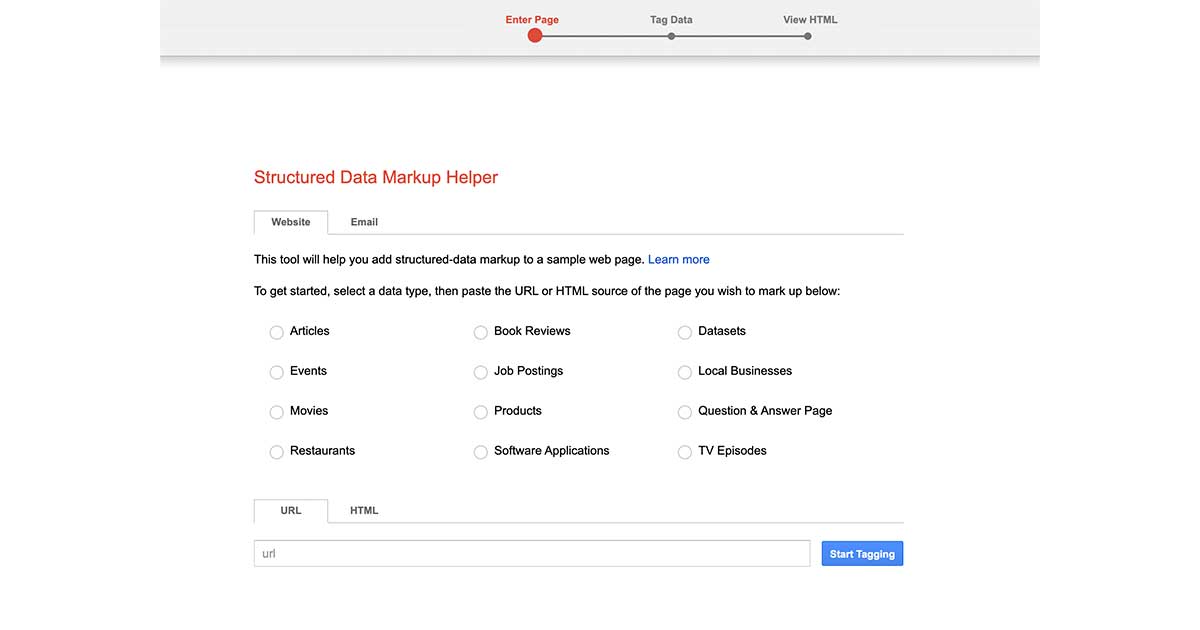Select the Restaurants radio button
This screenshot has height=630, width=1200.
point(277,452)
